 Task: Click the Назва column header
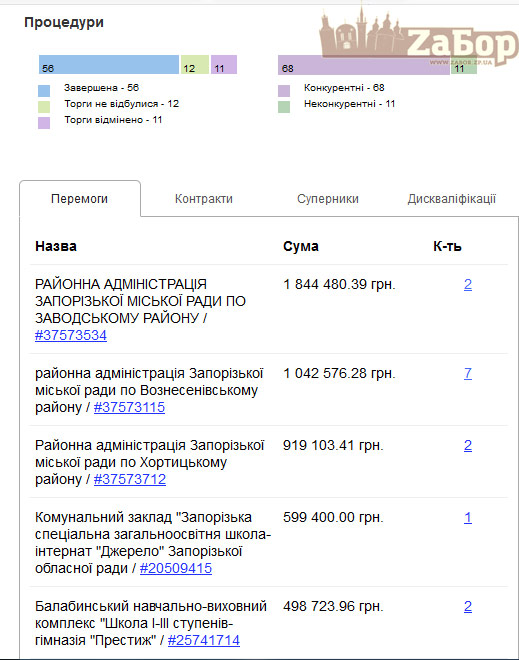(x=56, y=246)
